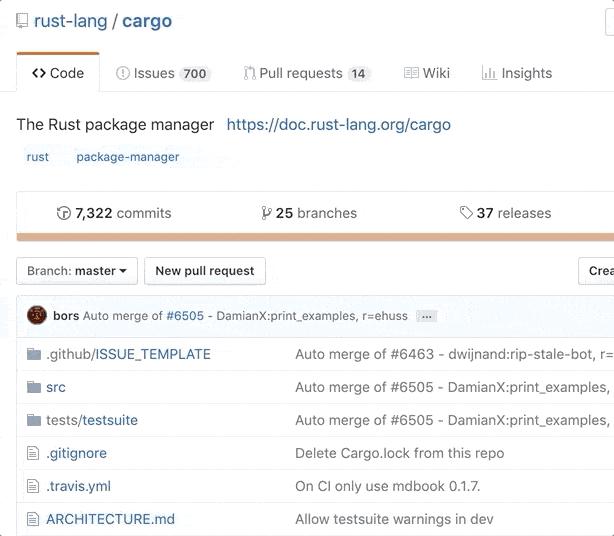Click the repository book icon beside rust-lang
Screen dimensions: 614x536
pos(23,21)
